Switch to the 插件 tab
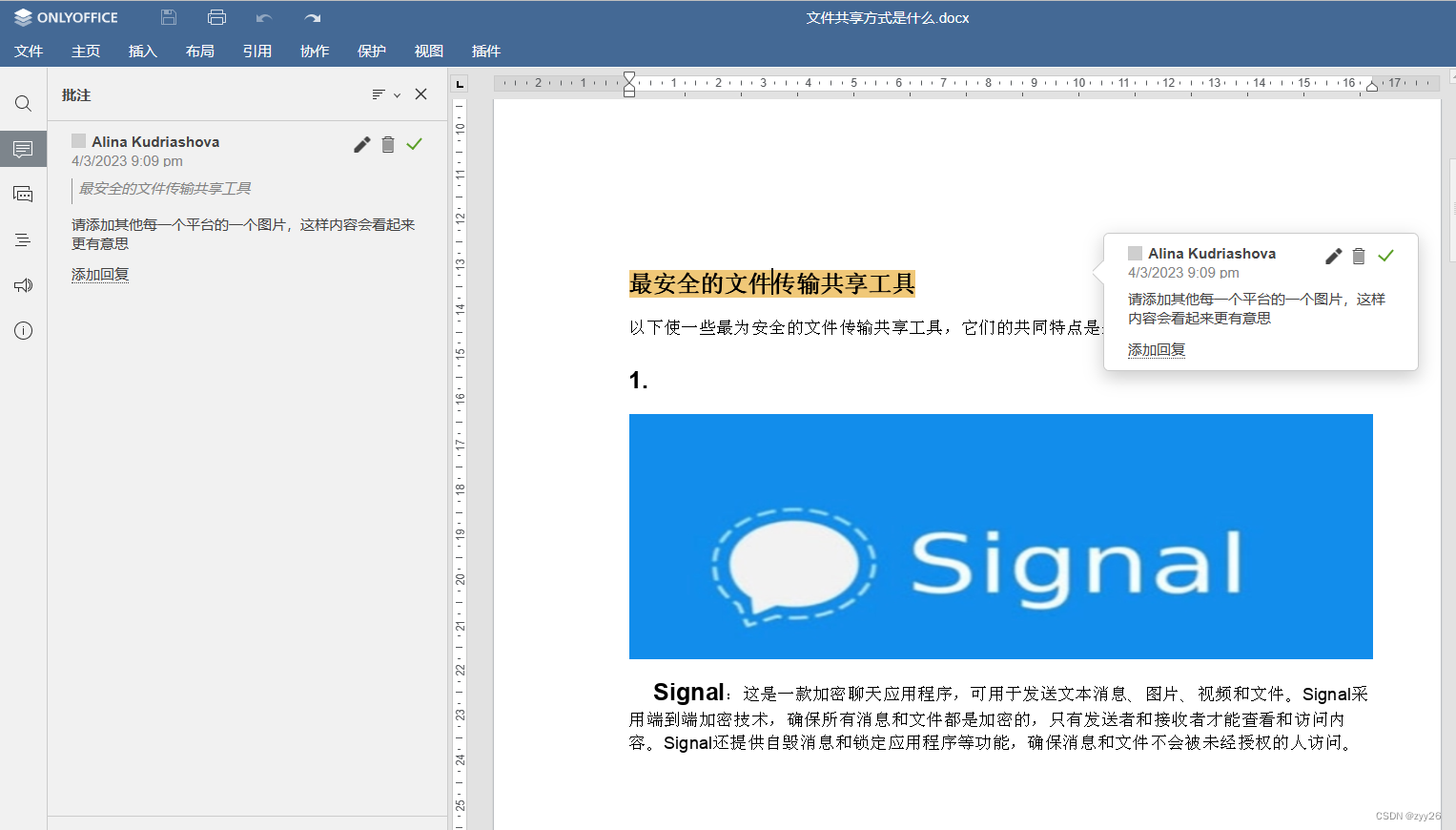1456x830 pixels. click(x=486, y=51)
